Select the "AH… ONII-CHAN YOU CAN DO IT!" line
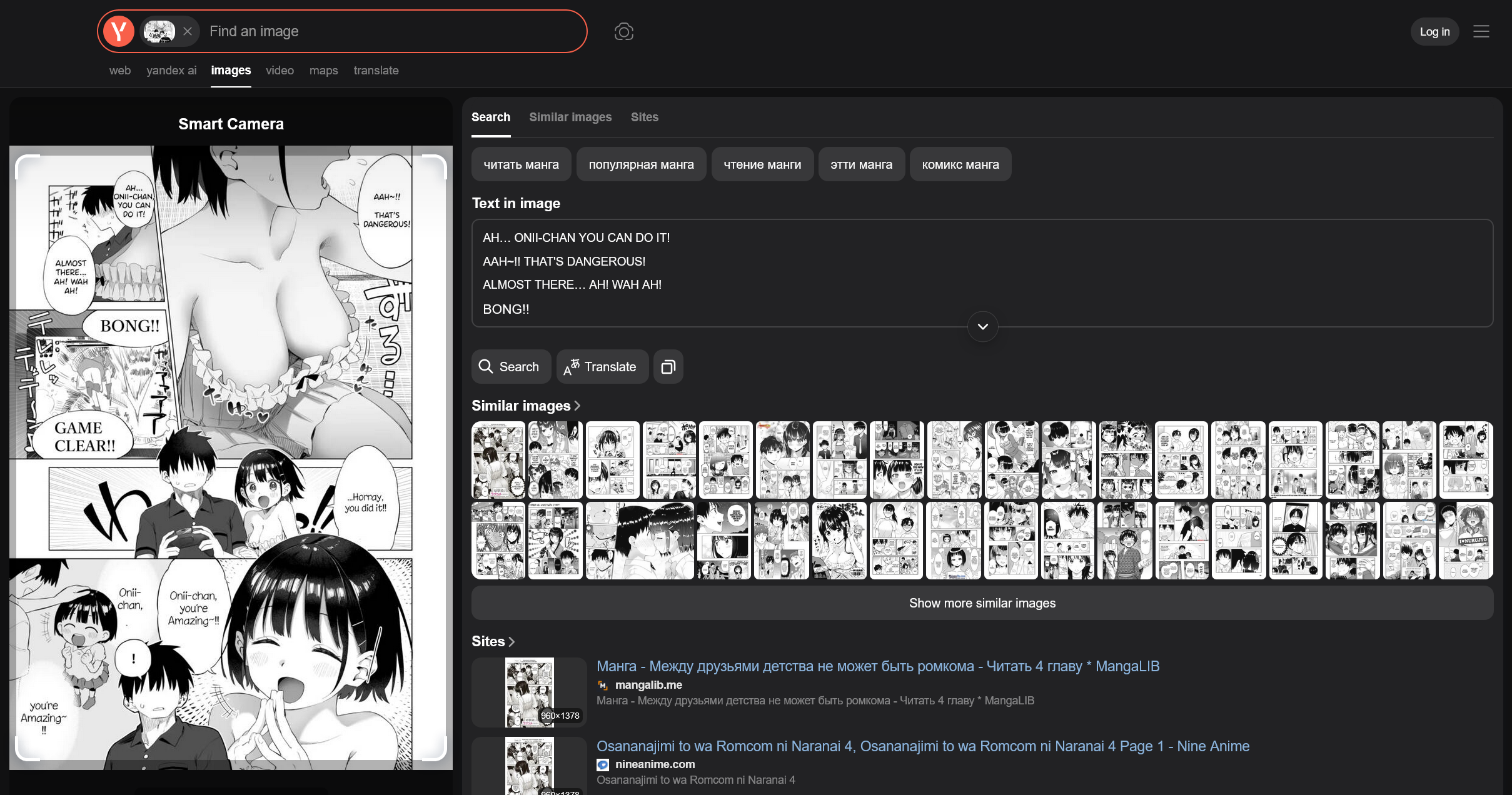The width and height of the screenshot is (1512, 795). coord(576,237)
